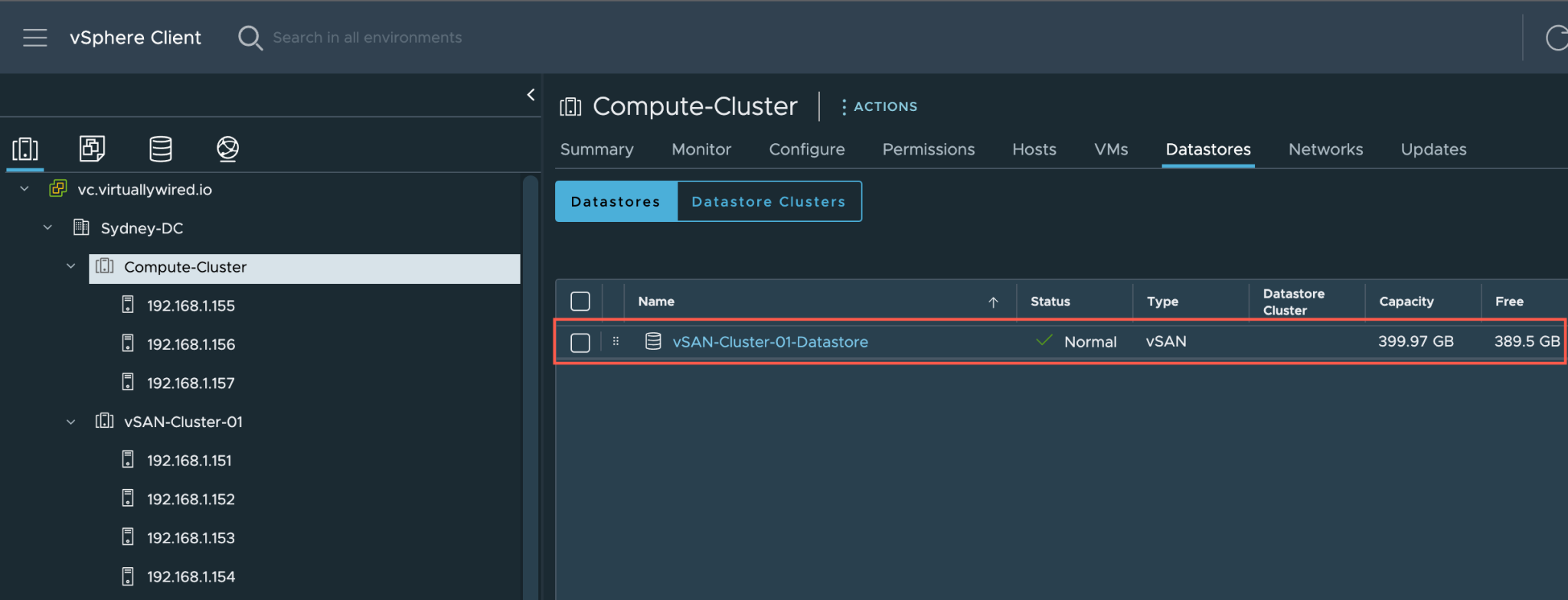1568x600 pixels.
Task: Switch to VMs and Templates inventory view
Action: (93, 148)
